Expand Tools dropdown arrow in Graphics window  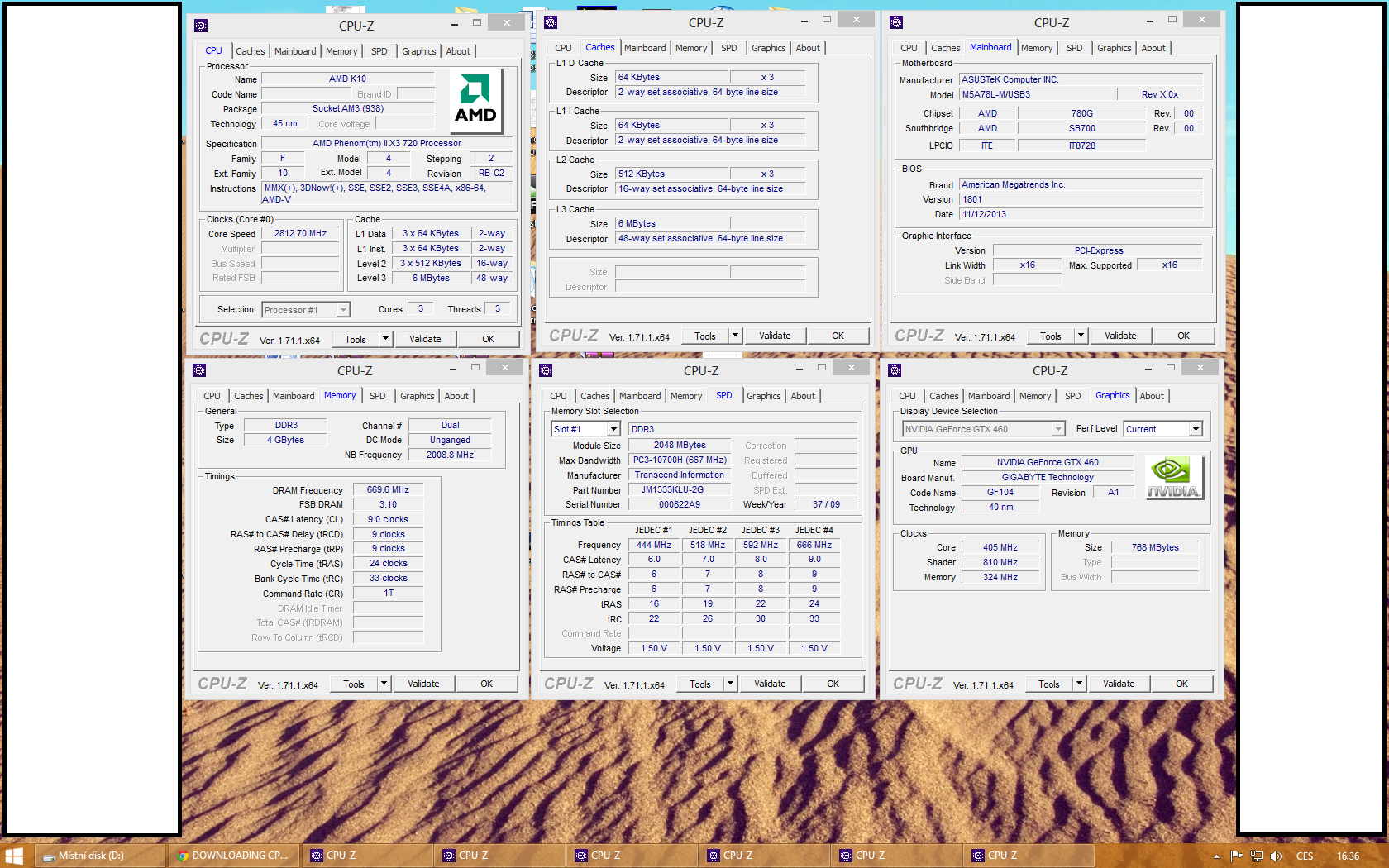(1079, 684)
